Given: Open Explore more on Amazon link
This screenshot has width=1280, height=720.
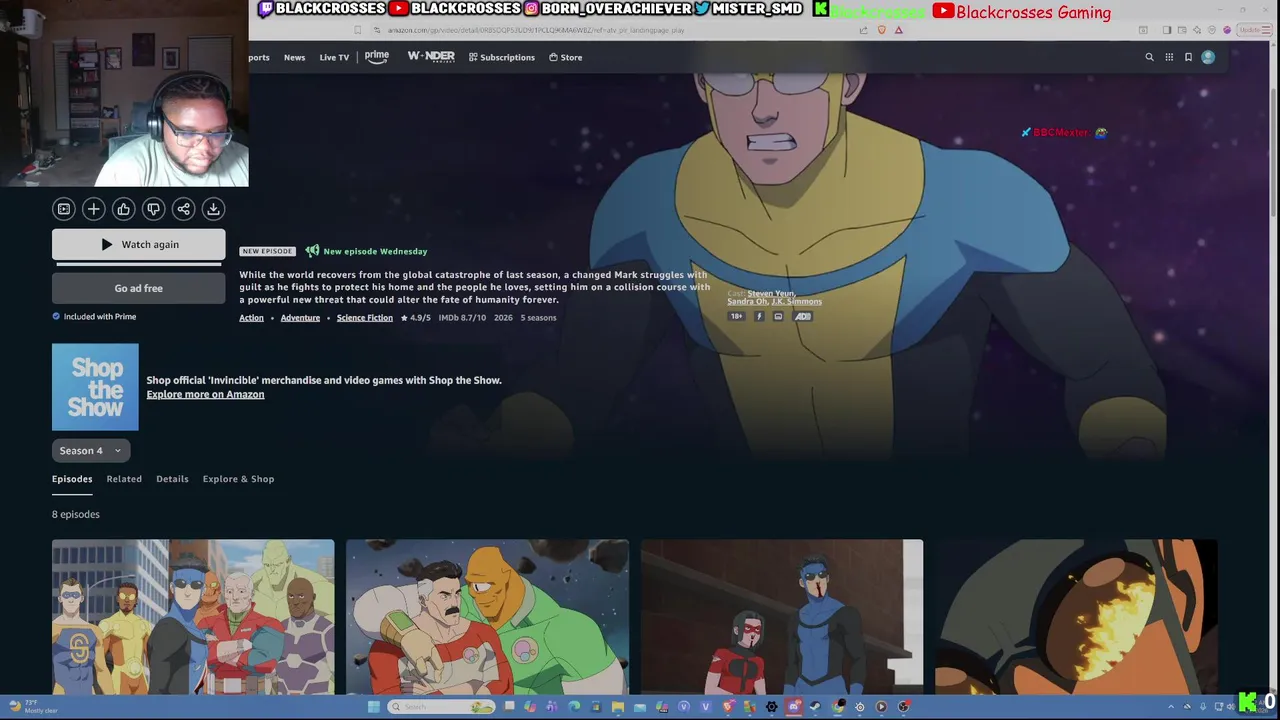Looking at the screenshot, I should point(205,394).
